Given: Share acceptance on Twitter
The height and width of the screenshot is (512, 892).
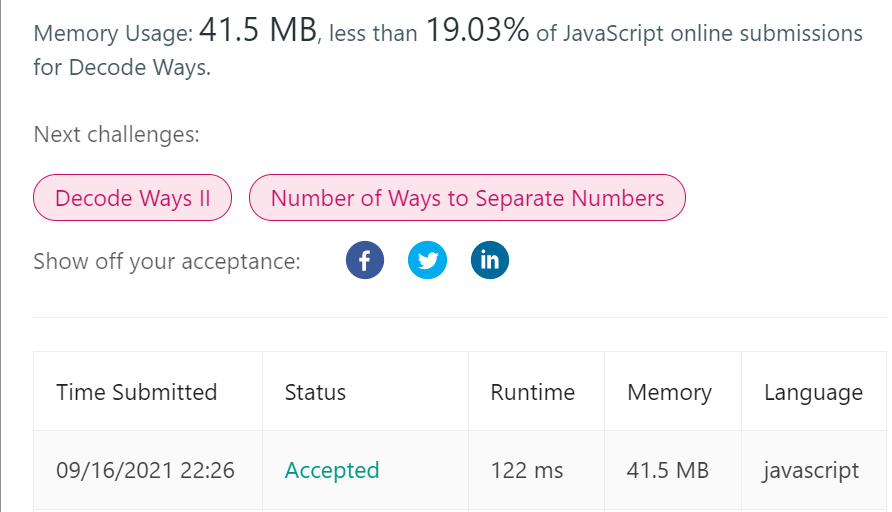Looking at the screenshot, I should (x=427, y=261).
